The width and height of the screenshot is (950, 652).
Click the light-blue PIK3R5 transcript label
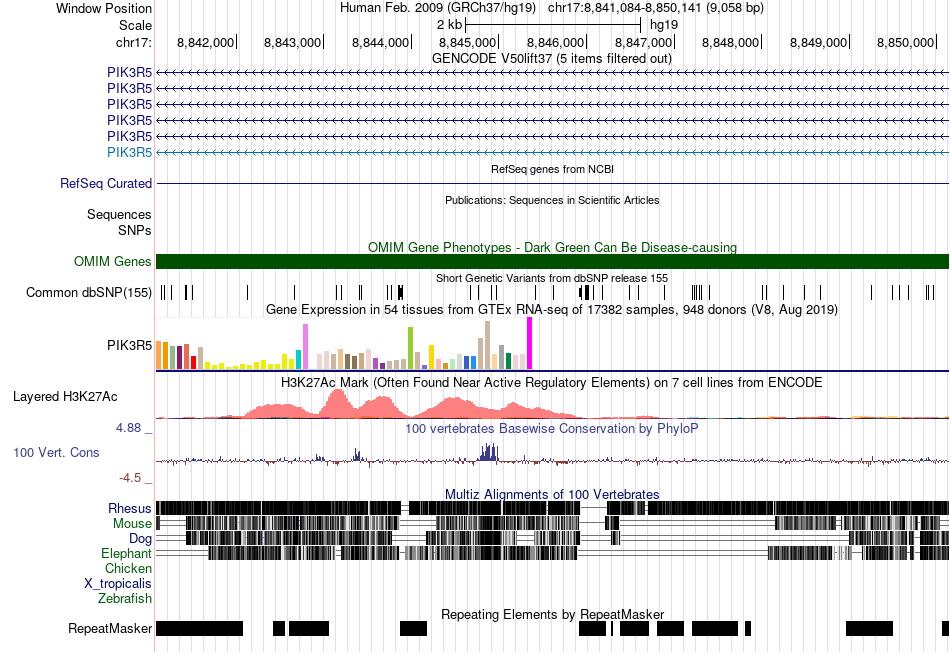pos(129,152)
